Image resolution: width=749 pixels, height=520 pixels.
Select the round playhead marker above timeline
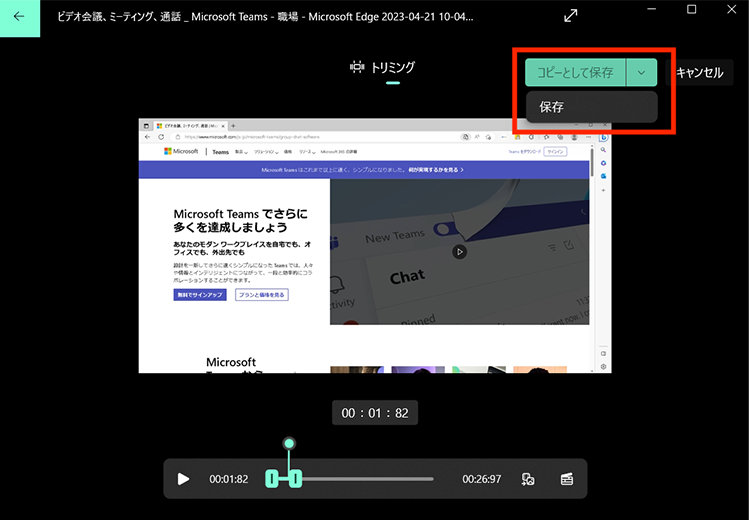point(289,443)
